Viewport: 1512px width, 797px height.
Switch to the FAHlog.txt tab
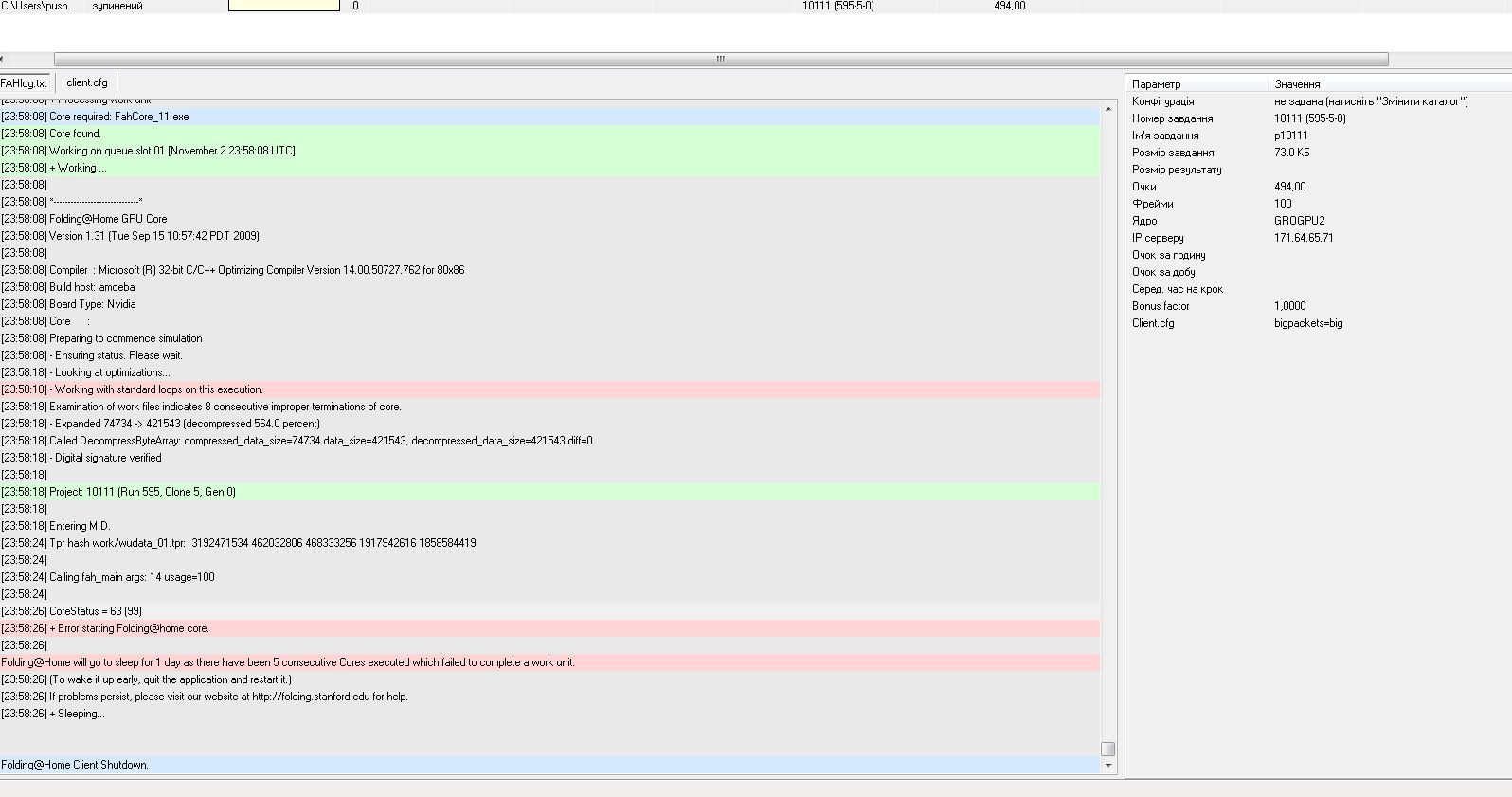[x=26, y=83]
